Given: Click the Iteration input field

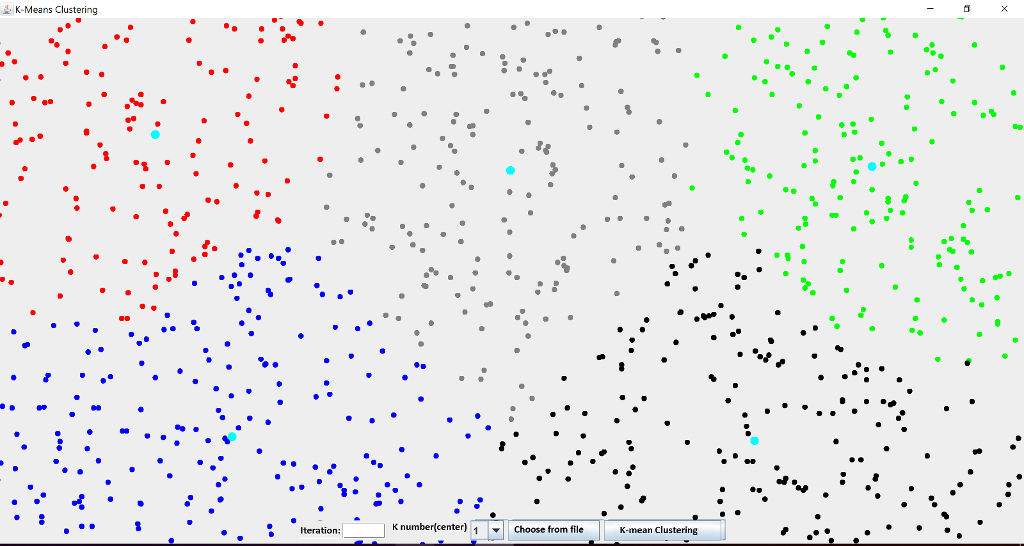Looking at the screenshot, I should click(x=363, y=530).
